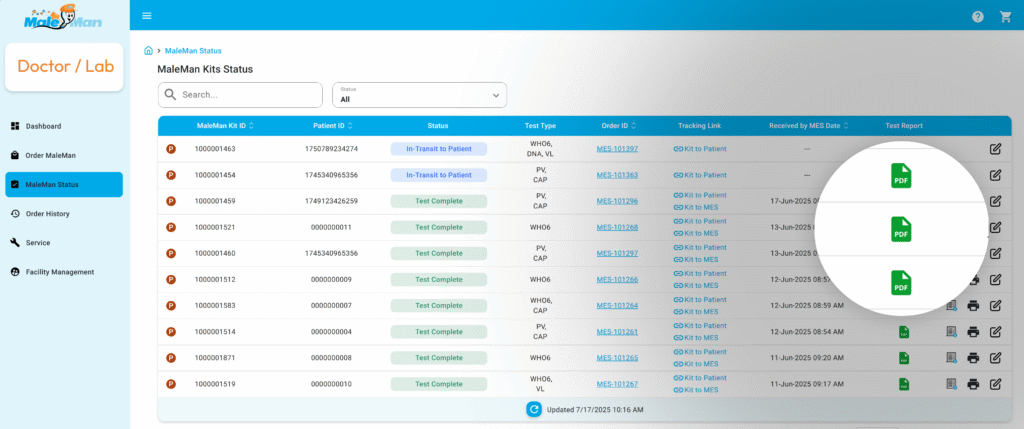Image resolution: width=1024 pixels, height=429 pixels.
Task: Open order link MES-101397
Action: coord(617,149)
